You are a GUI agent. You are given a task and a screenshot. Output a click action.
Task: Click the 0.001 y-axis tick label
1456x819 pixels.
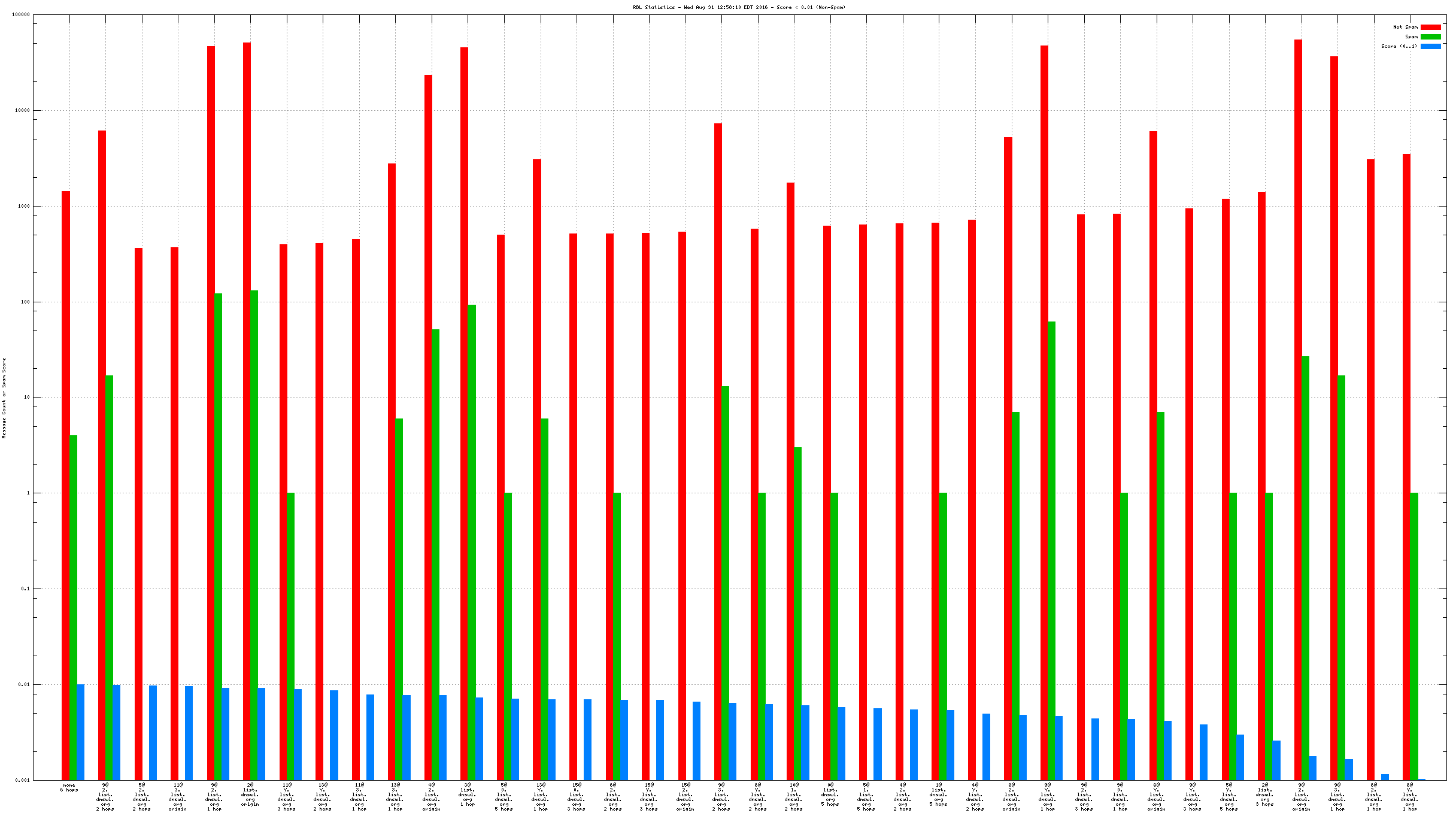22,780
